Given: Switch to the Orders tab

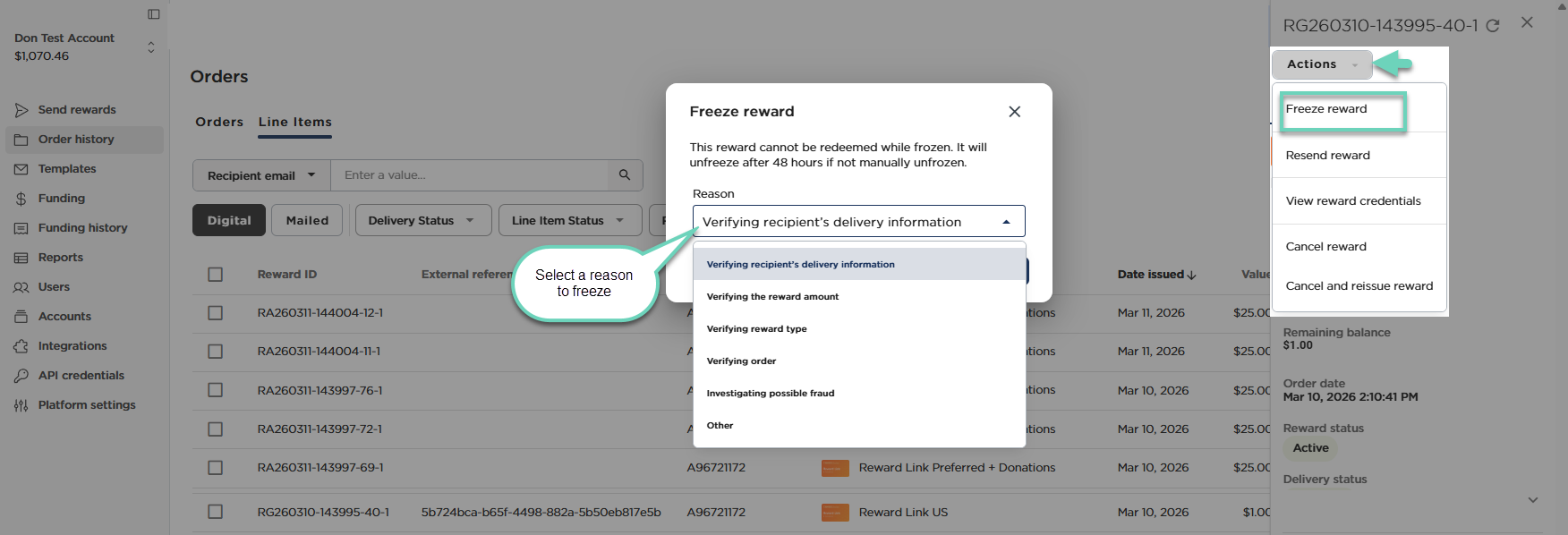Looking at the screenshot, I should pos(219,122).
